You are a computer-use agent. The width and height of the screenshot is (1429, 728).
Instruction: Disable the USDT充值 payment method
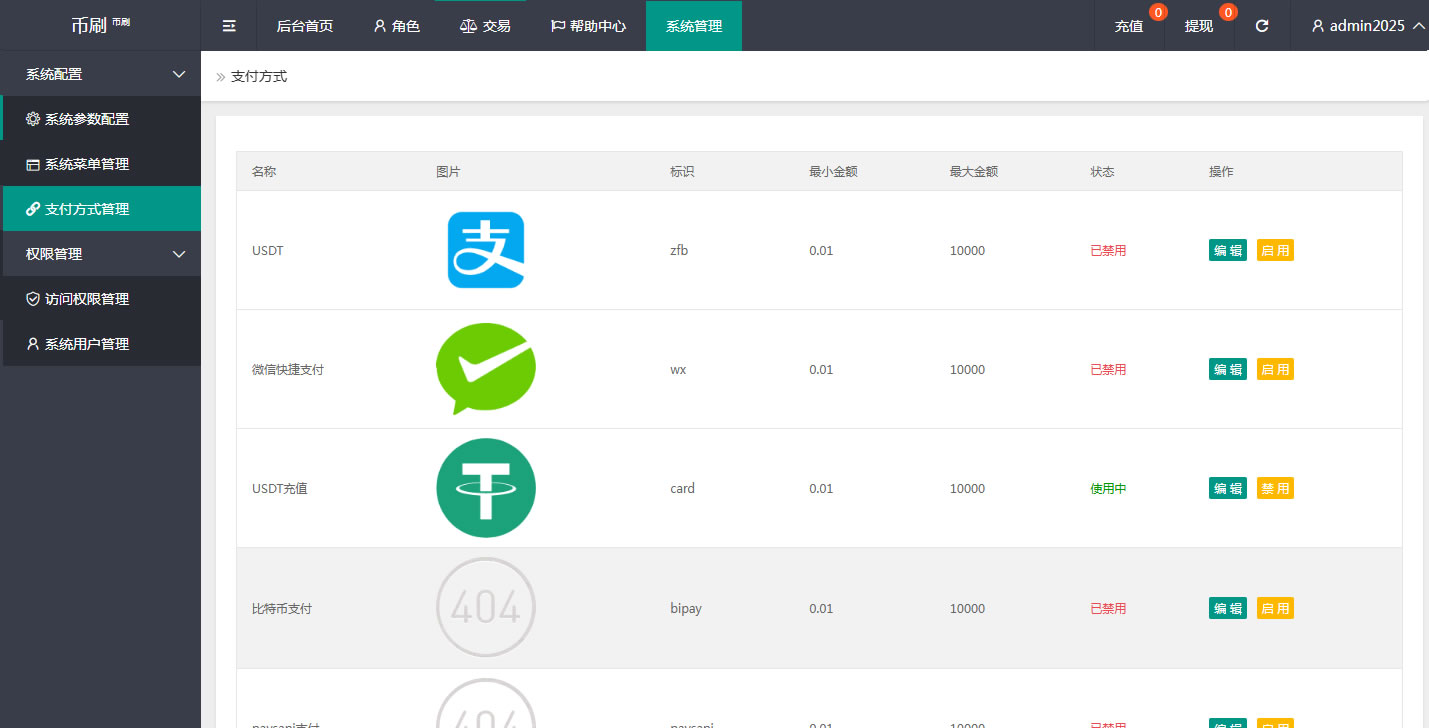click(1275, 488)
